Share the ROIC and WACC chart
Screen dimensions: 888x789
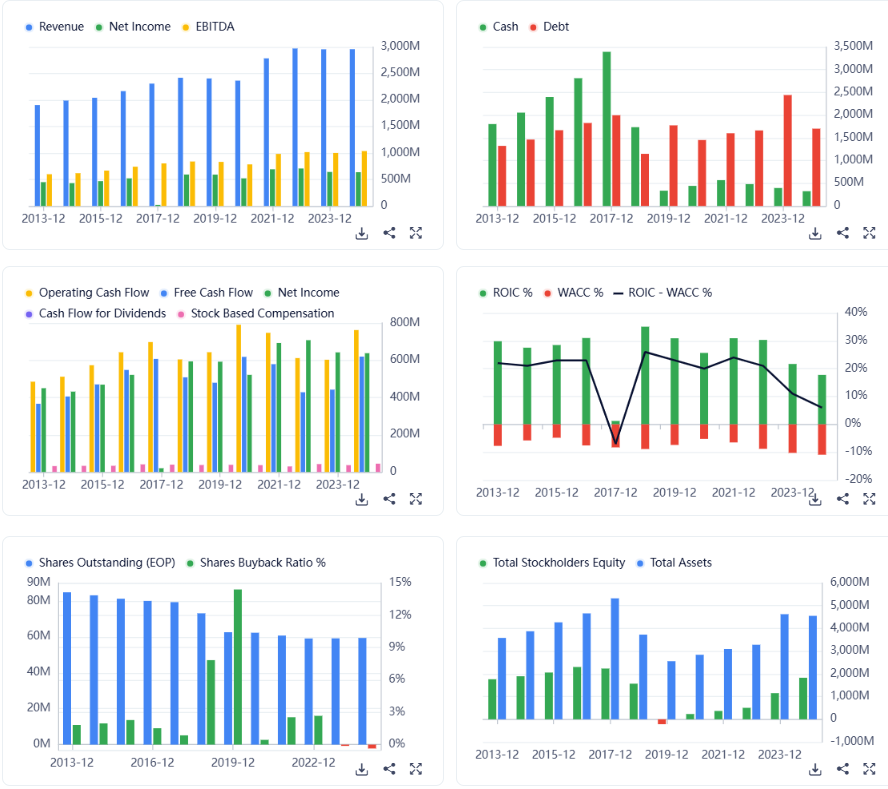pyautogui.click(x=843, y=499)
